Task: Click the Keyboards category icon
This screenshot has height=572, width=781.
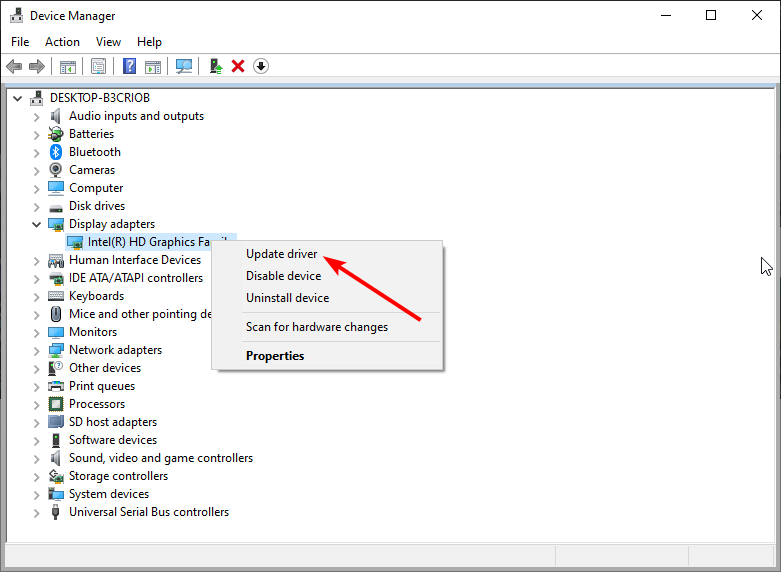Action: coord(56,296)
